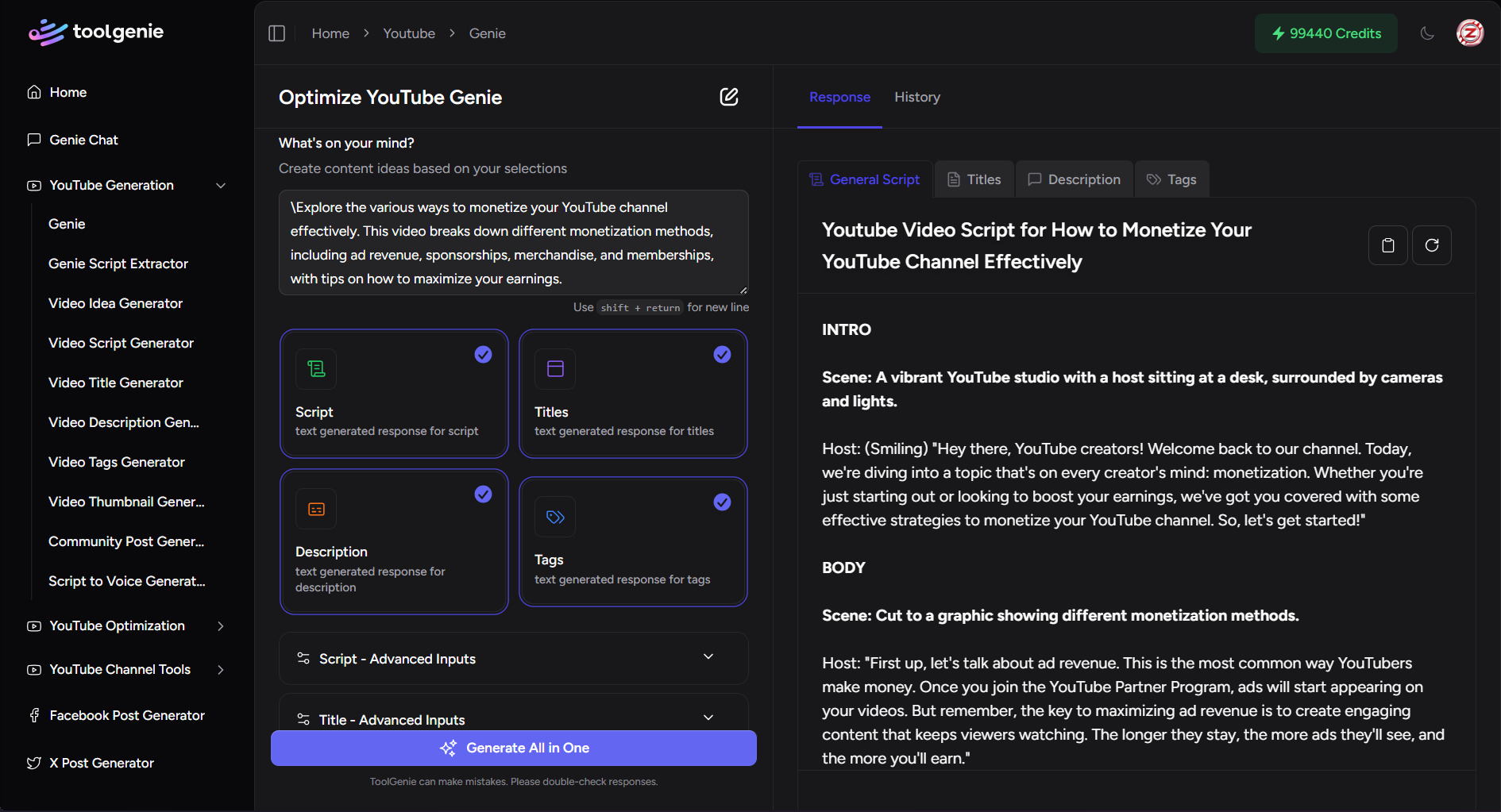This screenshot has width=1501, height=812.
Task: Regenerate the response with the refresh icon
Action: click(x=1431, y=245)
